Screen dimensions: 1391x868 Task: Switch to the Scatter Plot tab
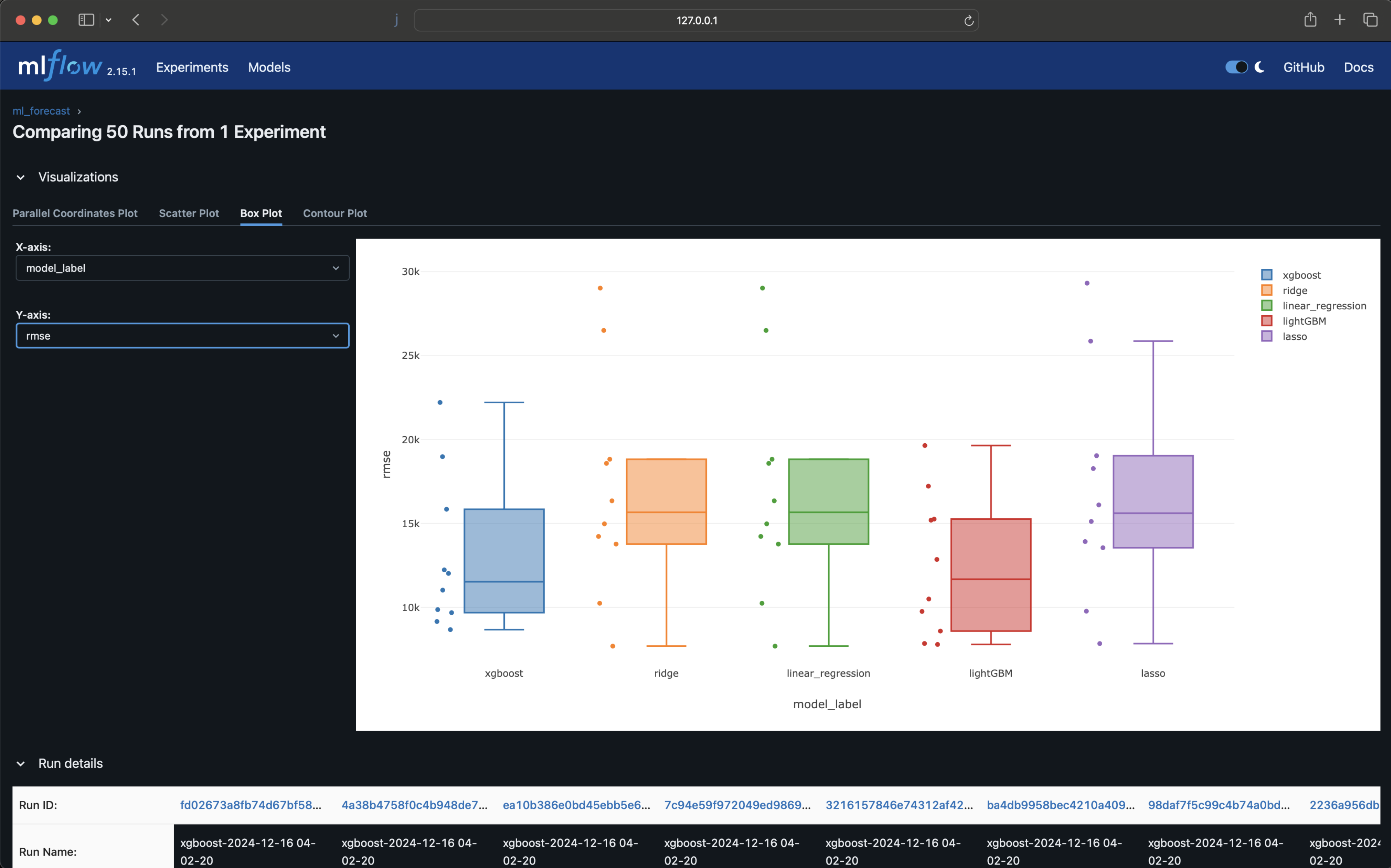[x=189, y=213]
